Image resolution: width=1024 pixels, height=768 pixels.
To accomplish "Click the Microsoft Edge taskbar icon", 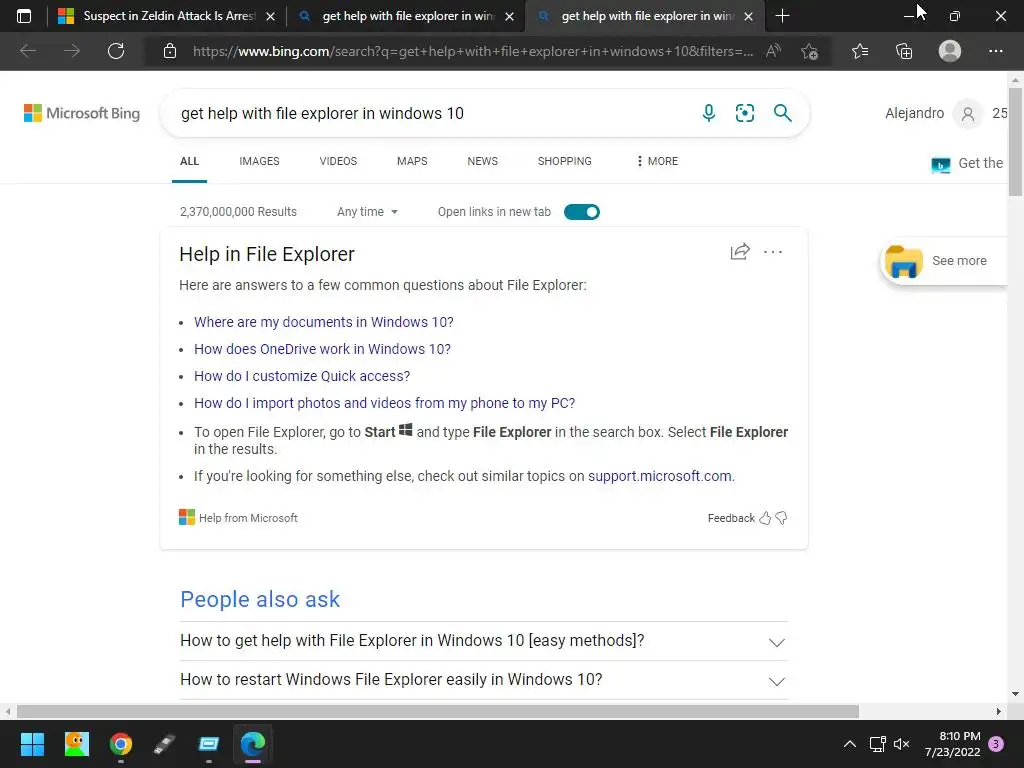I will coord(253,744).
